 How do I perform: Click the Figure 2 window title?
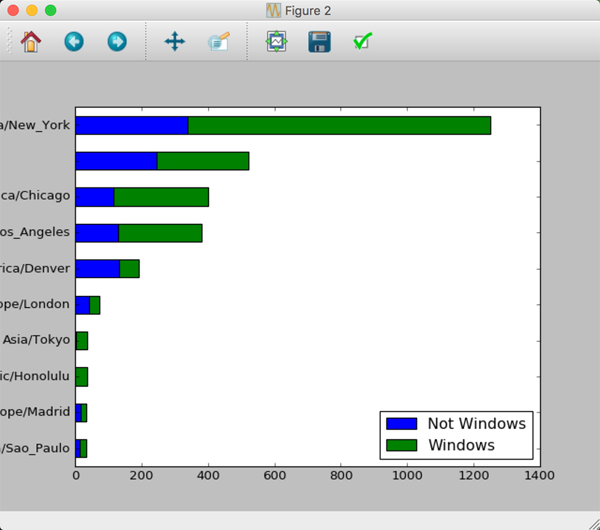[x=308, y=11]
